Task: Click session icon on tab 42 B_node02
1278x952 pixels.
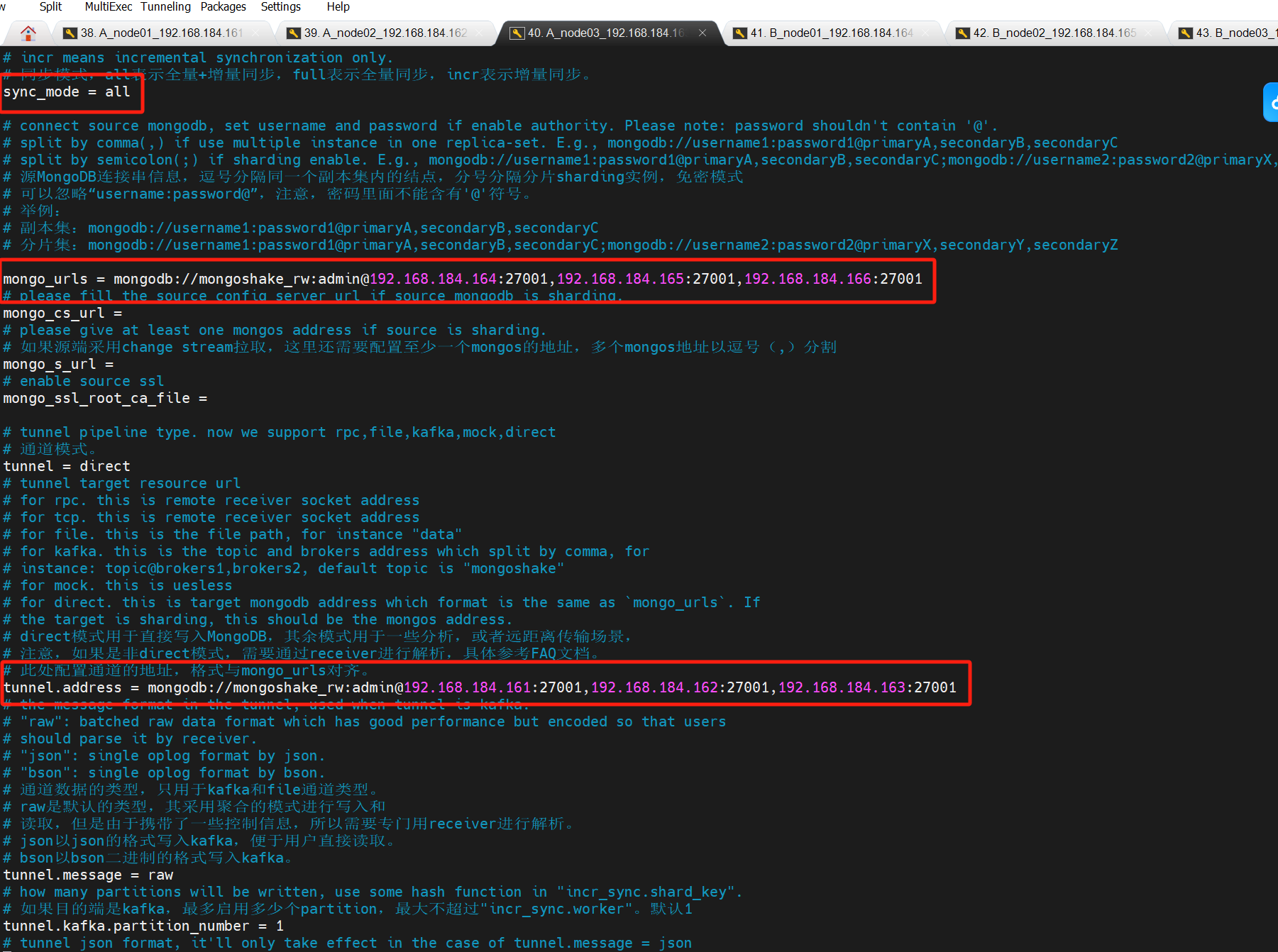Action: point(963,33)
